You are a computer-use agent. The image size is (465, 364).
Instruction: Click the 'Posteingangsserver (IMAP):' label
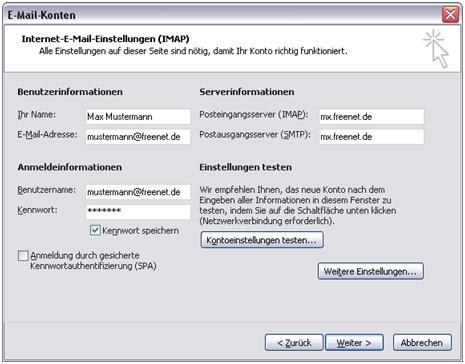point(254,115)
